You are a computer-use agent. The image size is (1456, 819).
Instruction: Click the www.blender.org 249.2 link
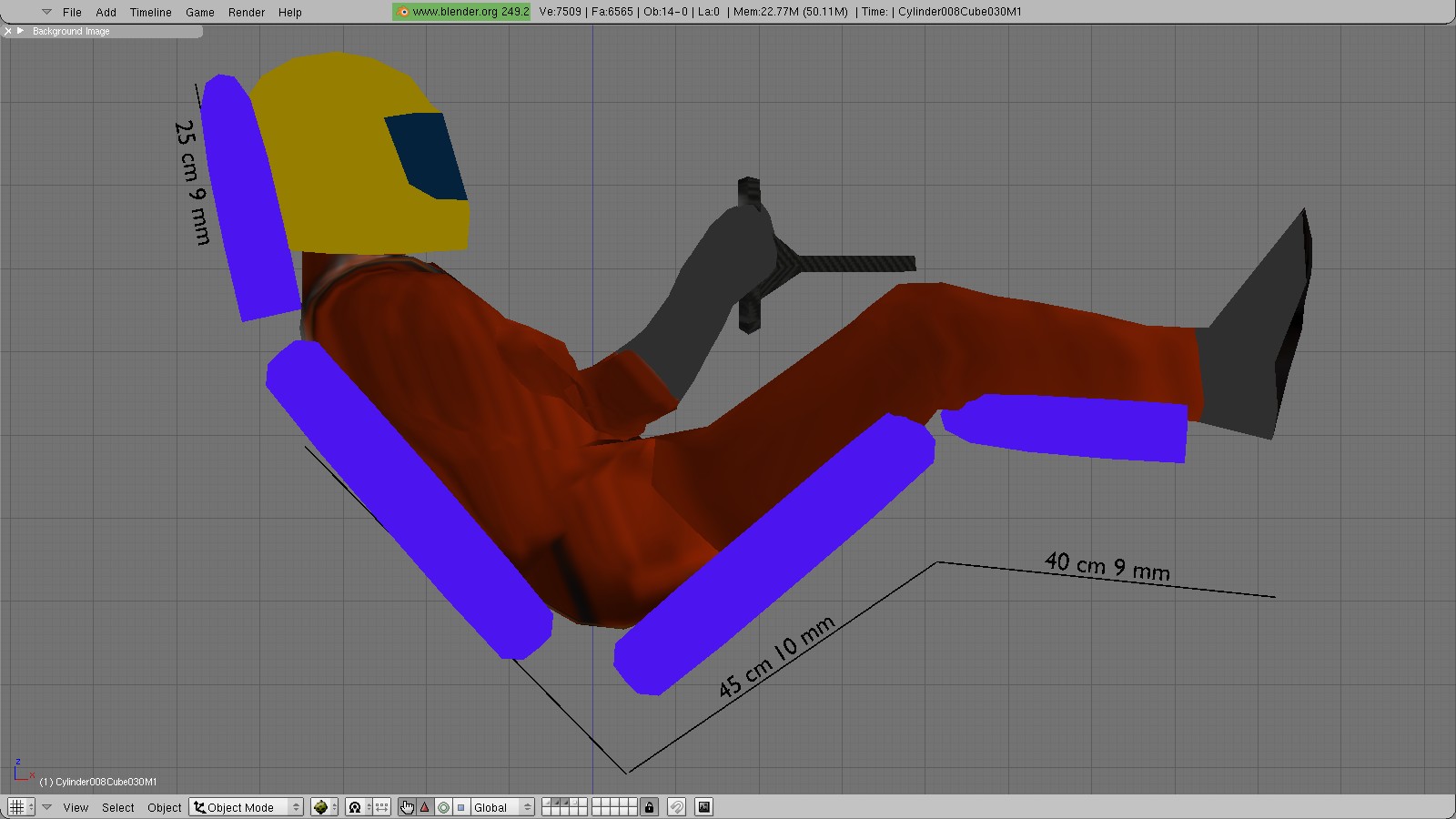point(462,12)
